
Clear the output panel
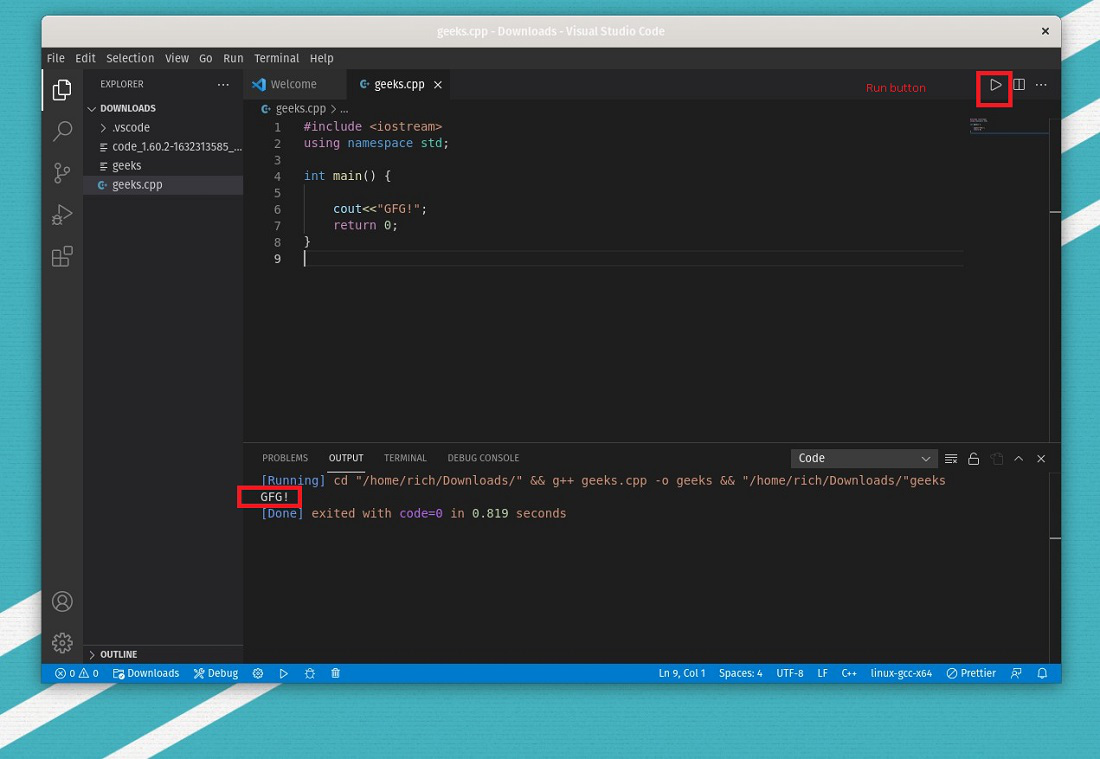click(951, 459)
